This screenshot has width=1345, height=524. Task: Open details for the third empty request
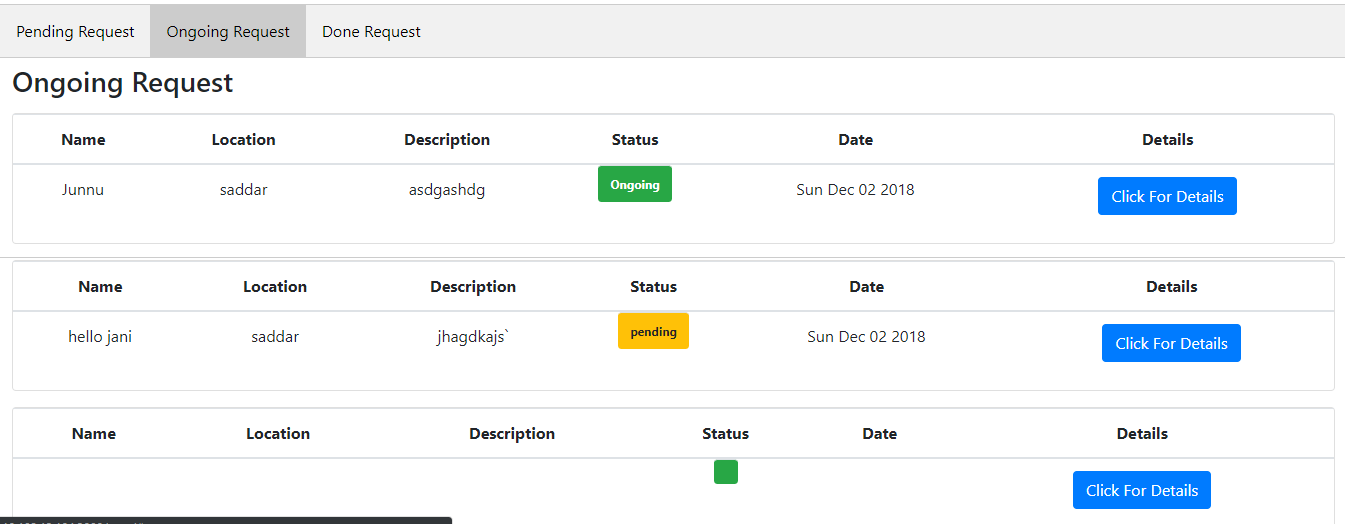click(x=1142, y=490)
